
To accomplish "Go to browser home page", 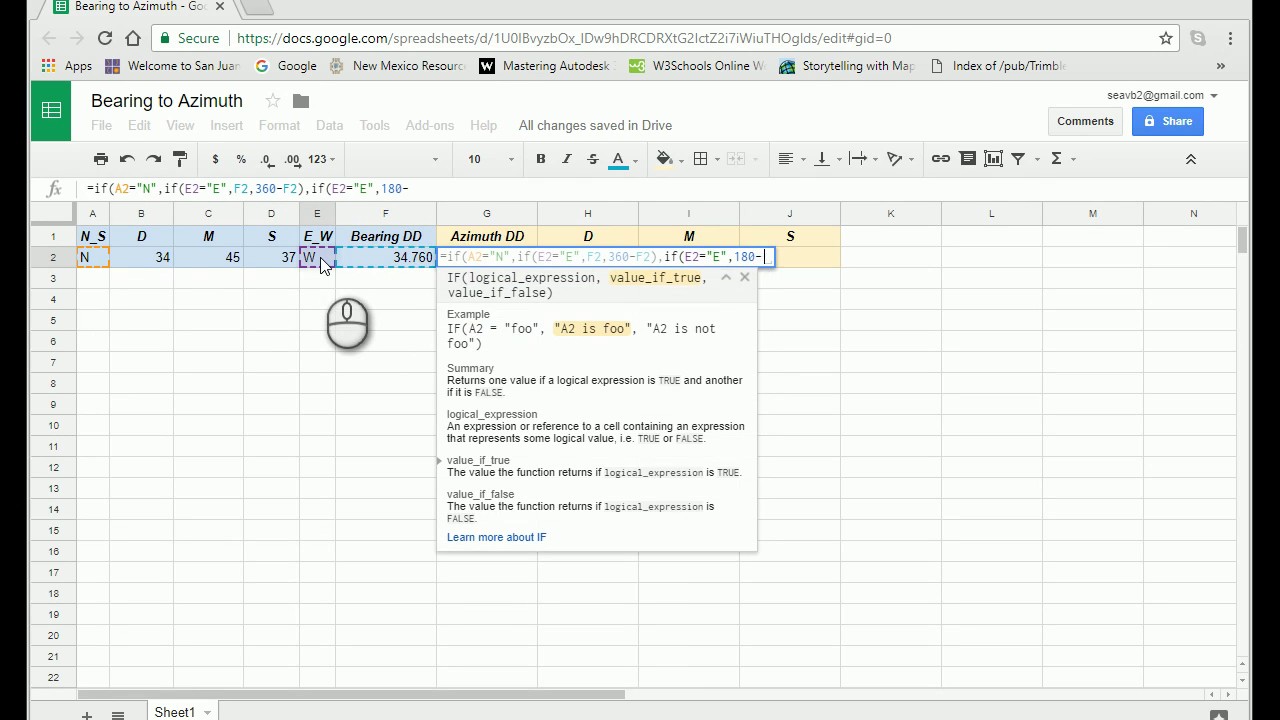I will (133, 38).
